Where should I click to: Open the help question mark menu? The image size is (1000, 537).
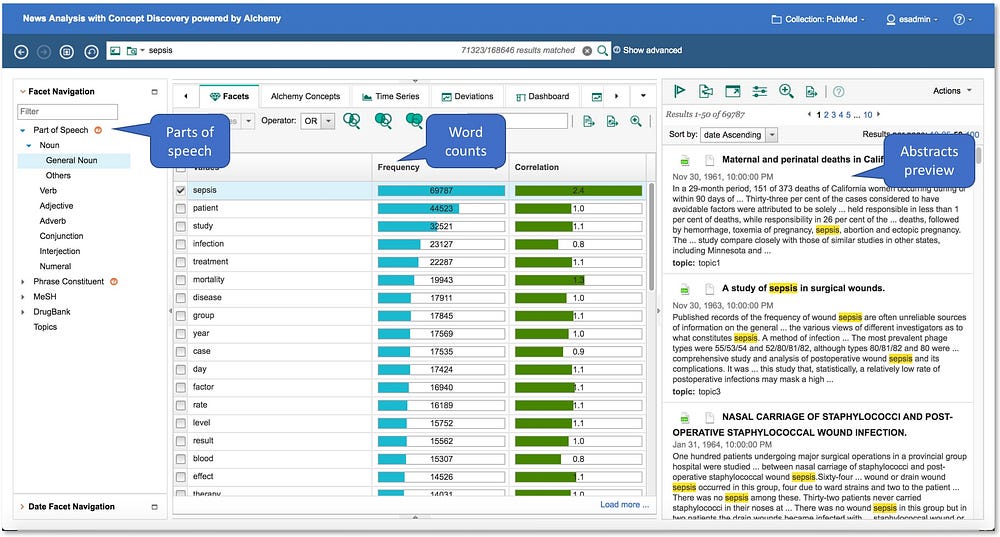961,19
